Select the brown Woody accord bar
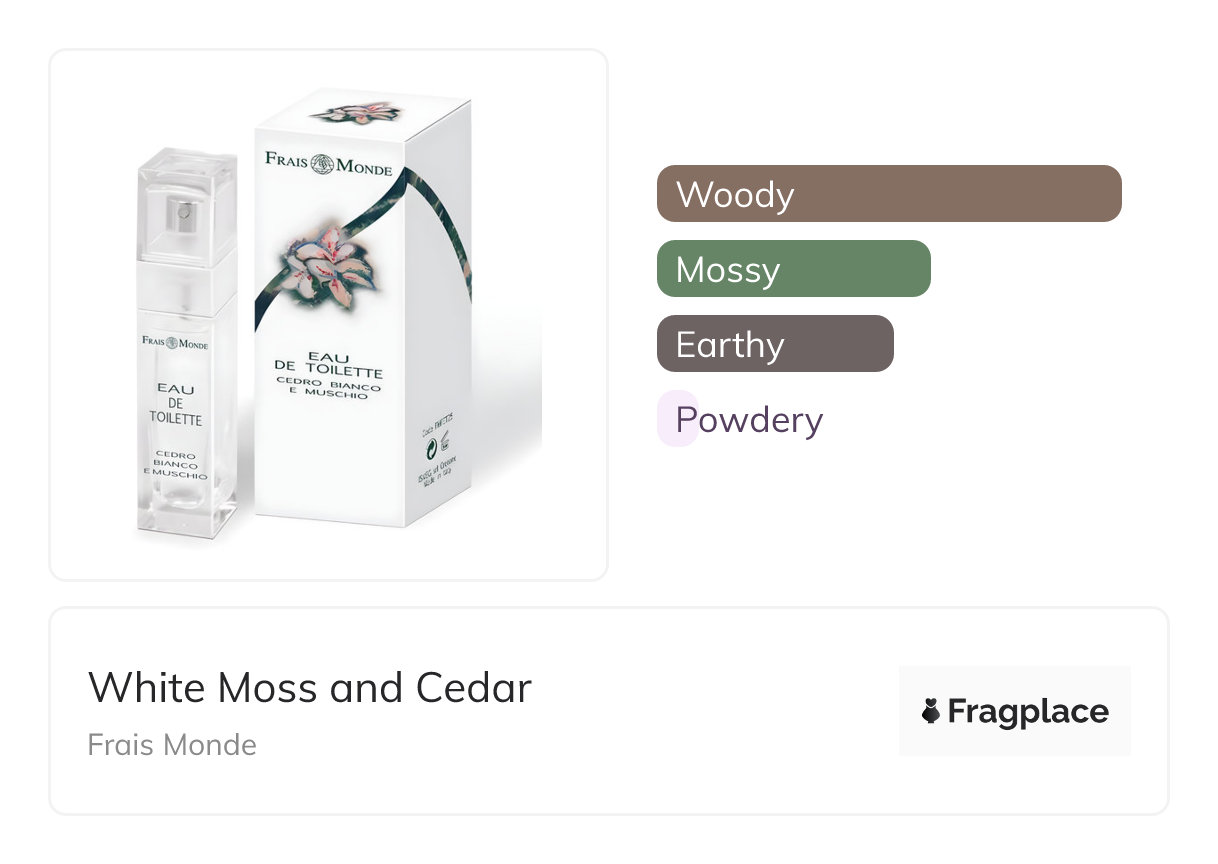The image size is (1218, 864). click(x=888, y=193)
